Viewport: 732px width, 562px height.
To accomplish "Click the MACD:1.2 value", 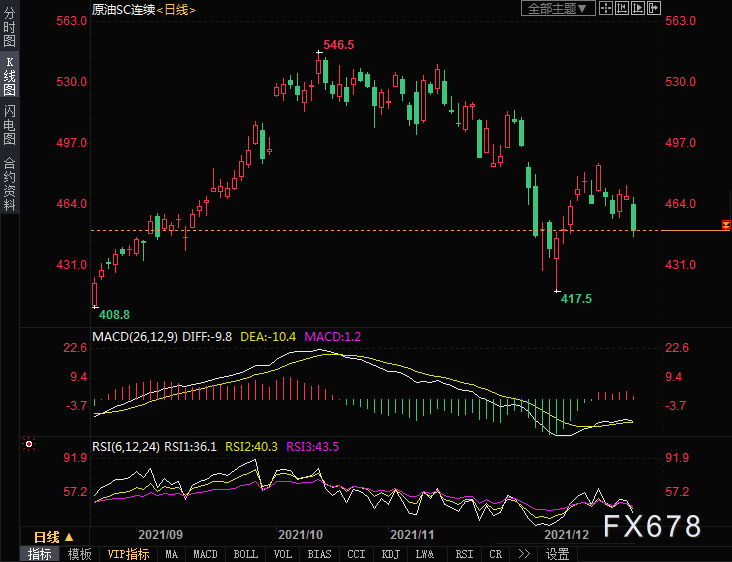I will 332,337.
